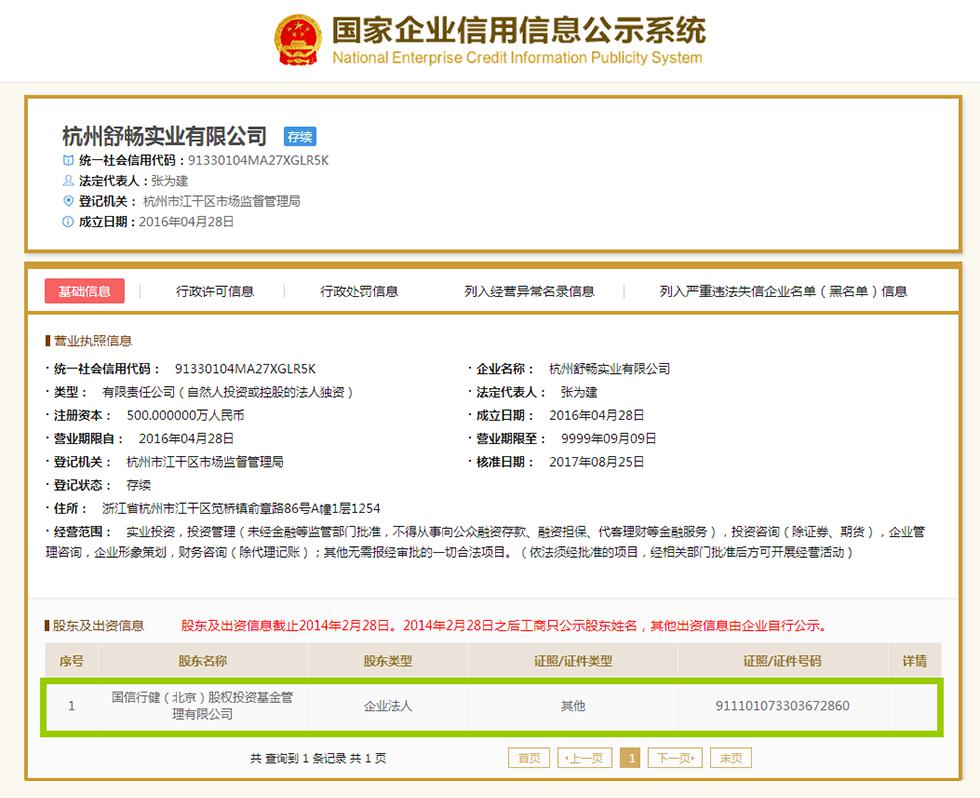Click the 其他 certificate type cell

(572, 706)
